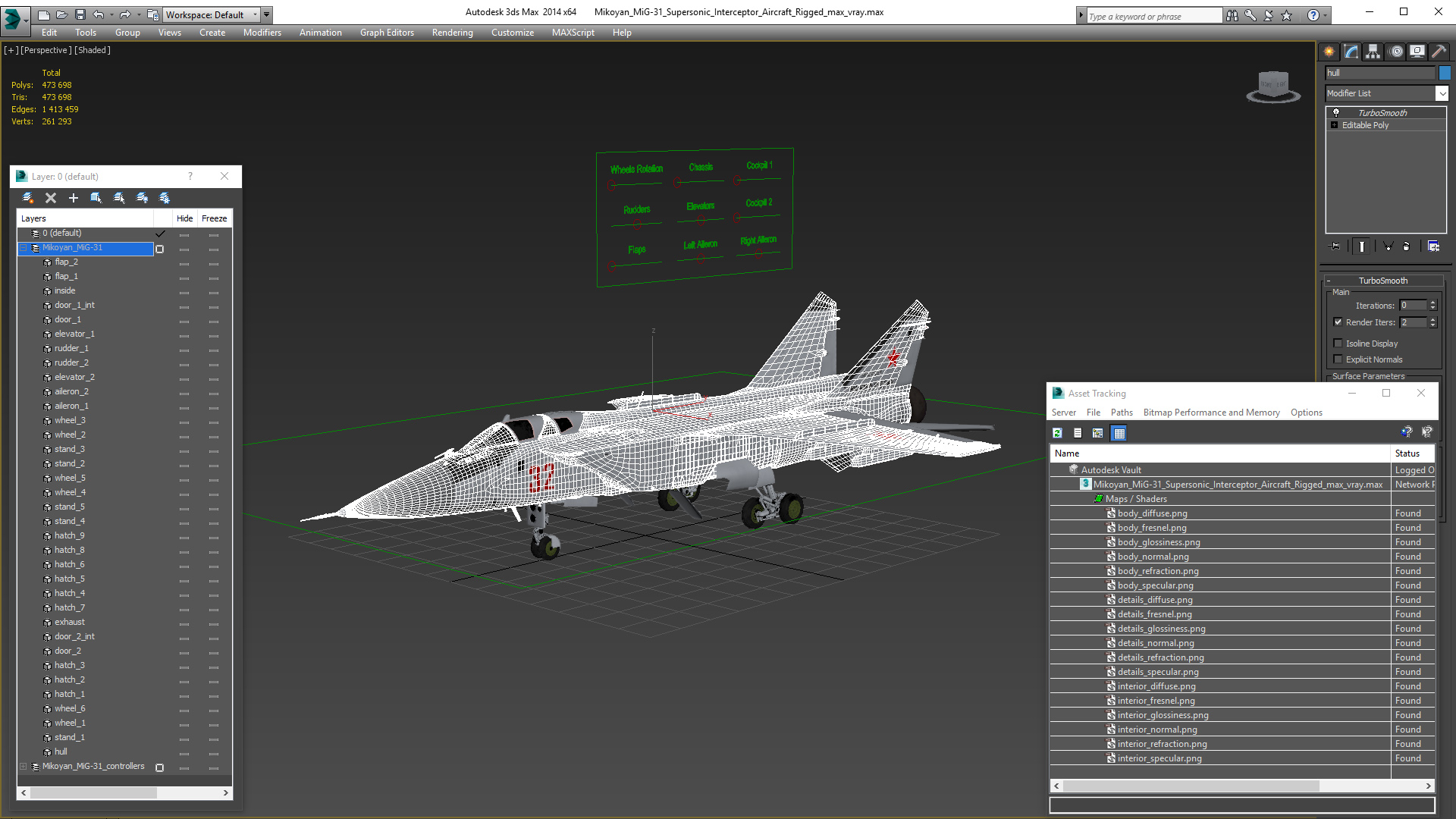Screen dimensions: 1456x819
Task: Open Paths menu in Asset Tracking
Action: (x=1122, y=413)
